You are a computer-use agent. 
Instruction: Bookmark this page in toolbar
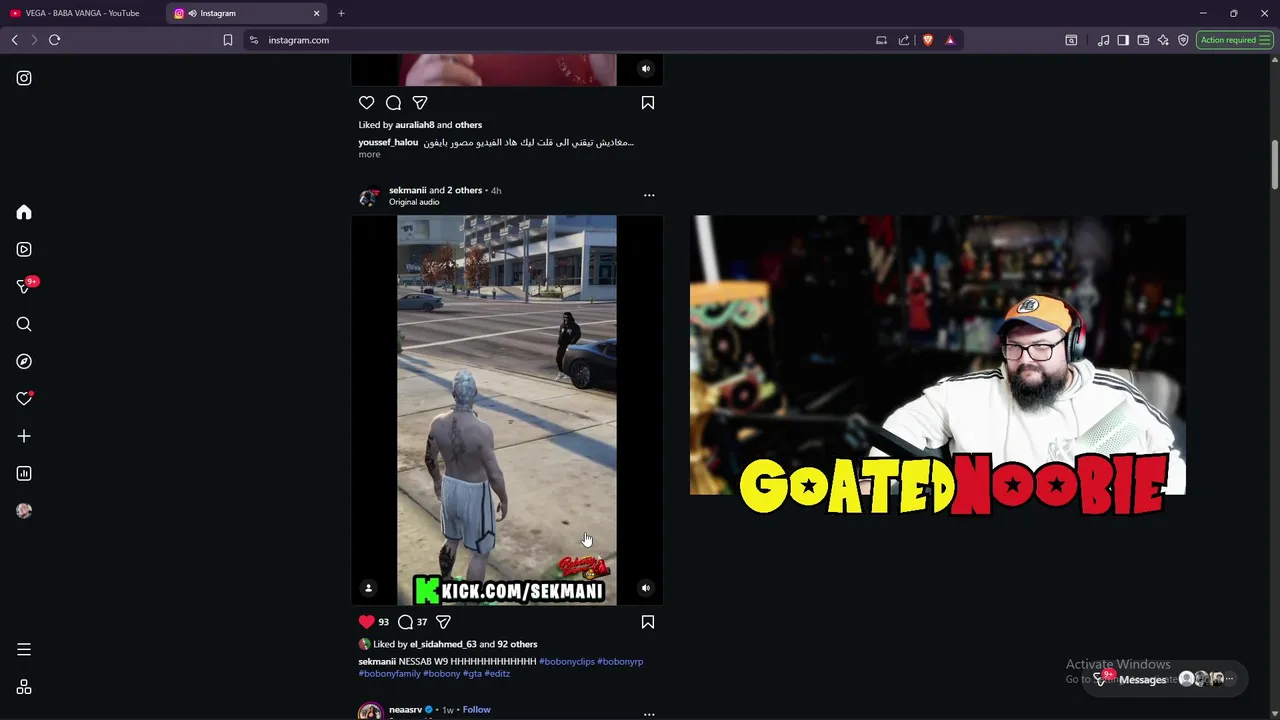point(228,40)
